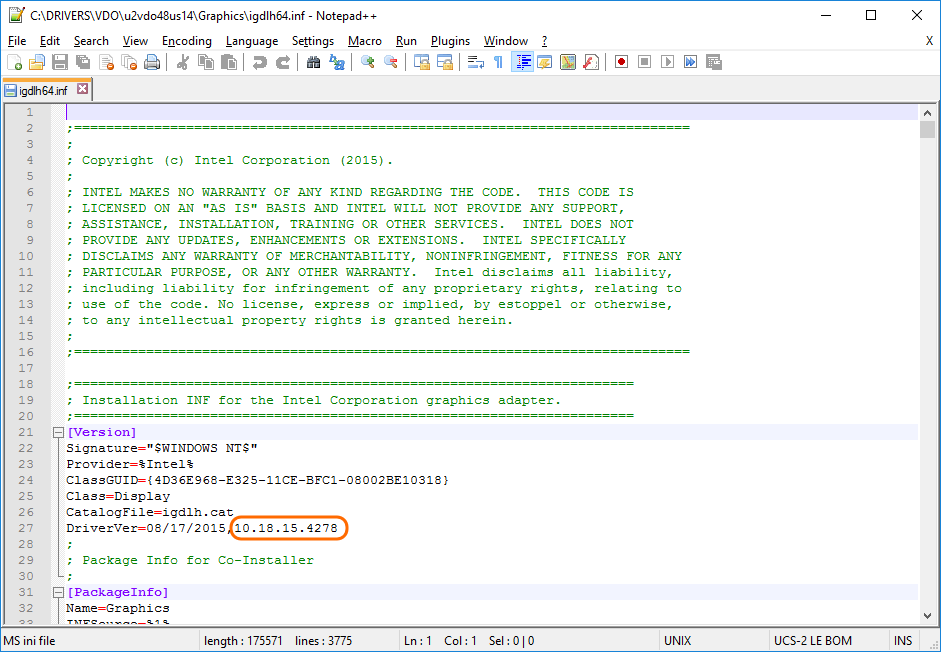Toggle the Indent guide button
Image resolution: width=941 pixels, height=652 pixels.
click(x=522, y=62)
